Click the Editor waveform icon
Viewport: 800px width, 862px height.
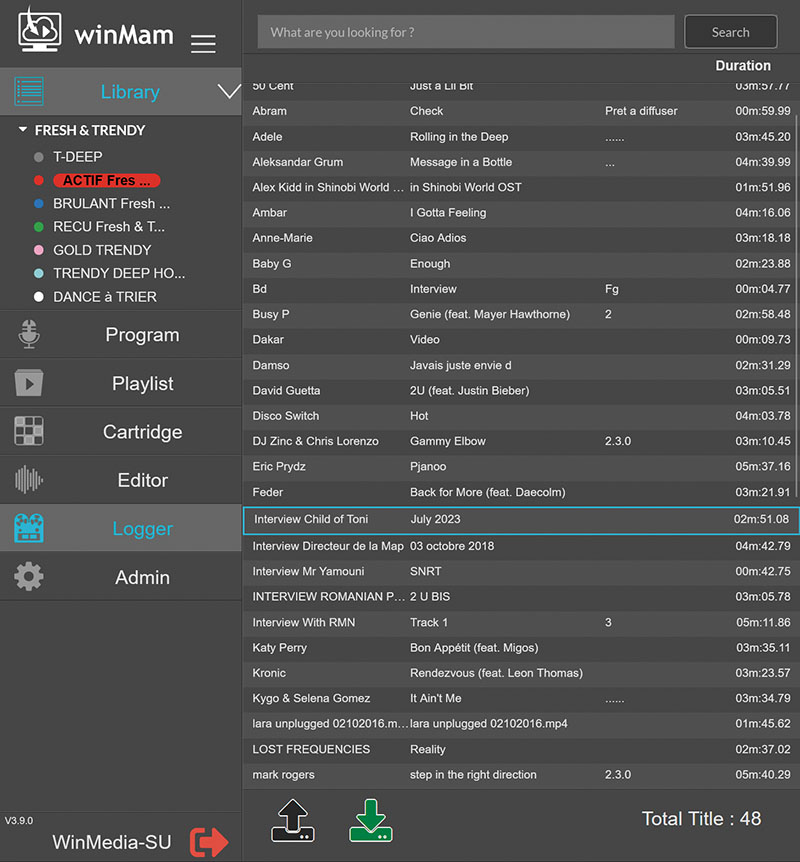(29, 480)
